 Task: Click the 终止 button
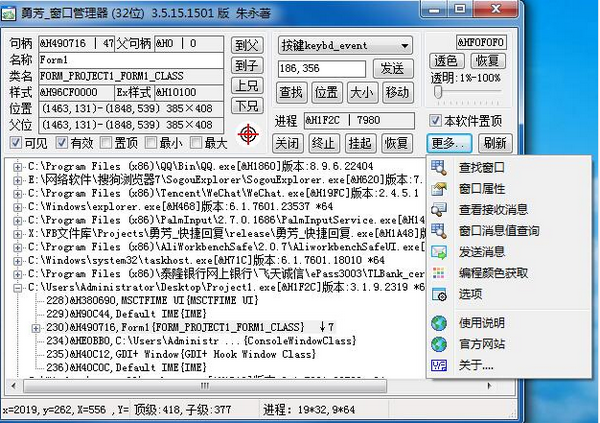(324, 144)
